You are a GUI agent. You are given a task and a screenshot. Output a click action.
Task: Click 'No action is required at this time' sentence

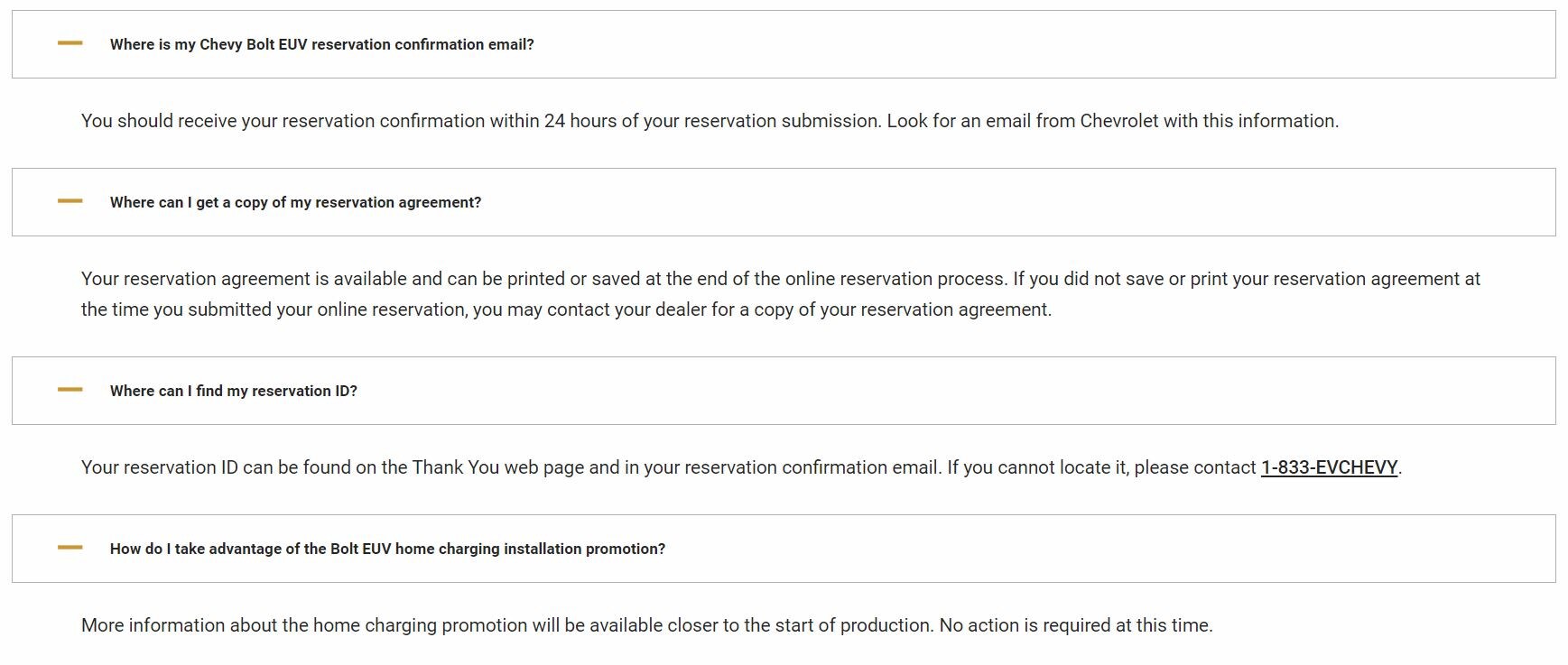click(1075, 625)
